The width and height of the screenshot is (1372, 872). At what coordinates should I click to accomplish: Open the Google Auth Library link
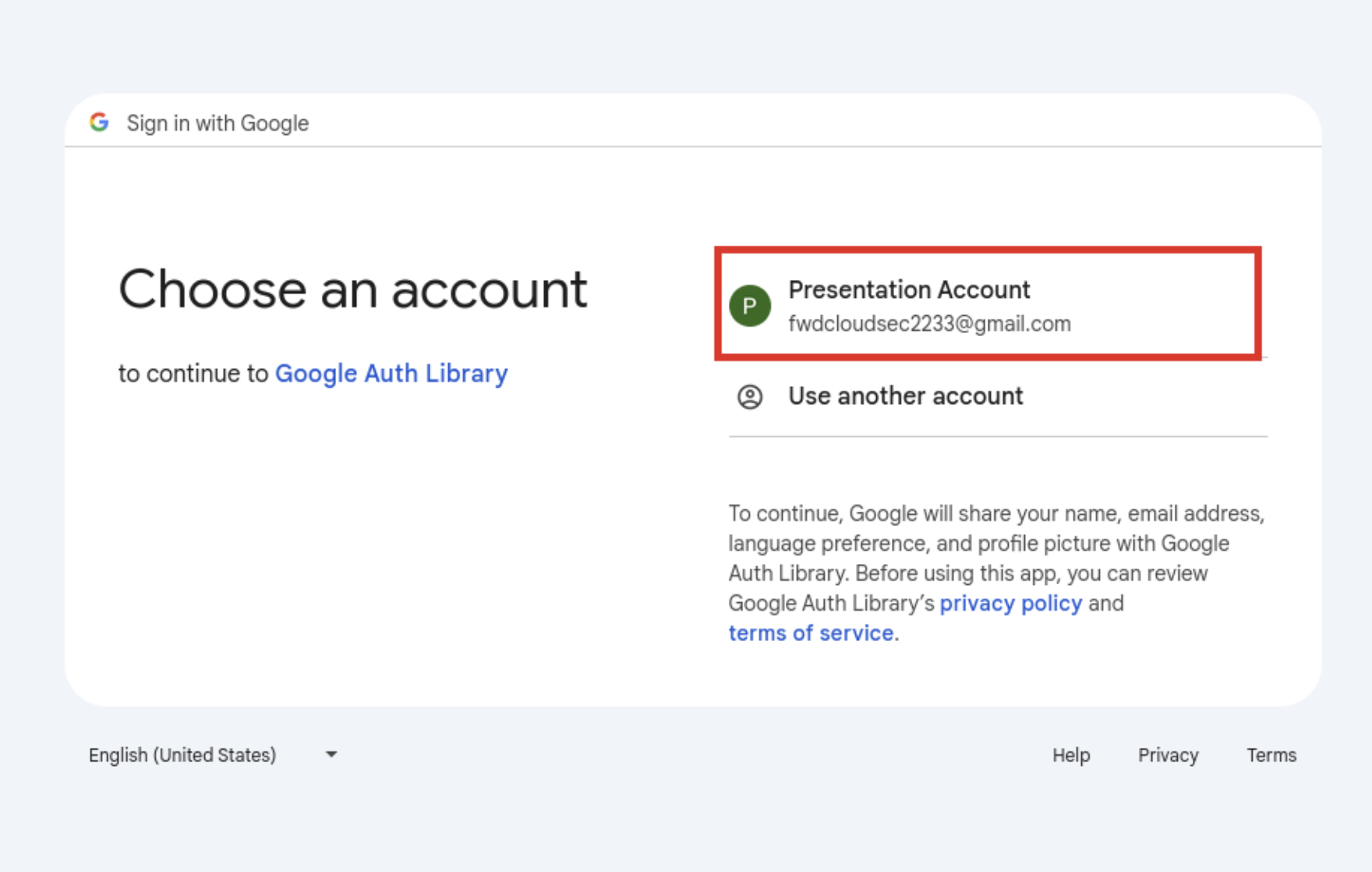391,374
